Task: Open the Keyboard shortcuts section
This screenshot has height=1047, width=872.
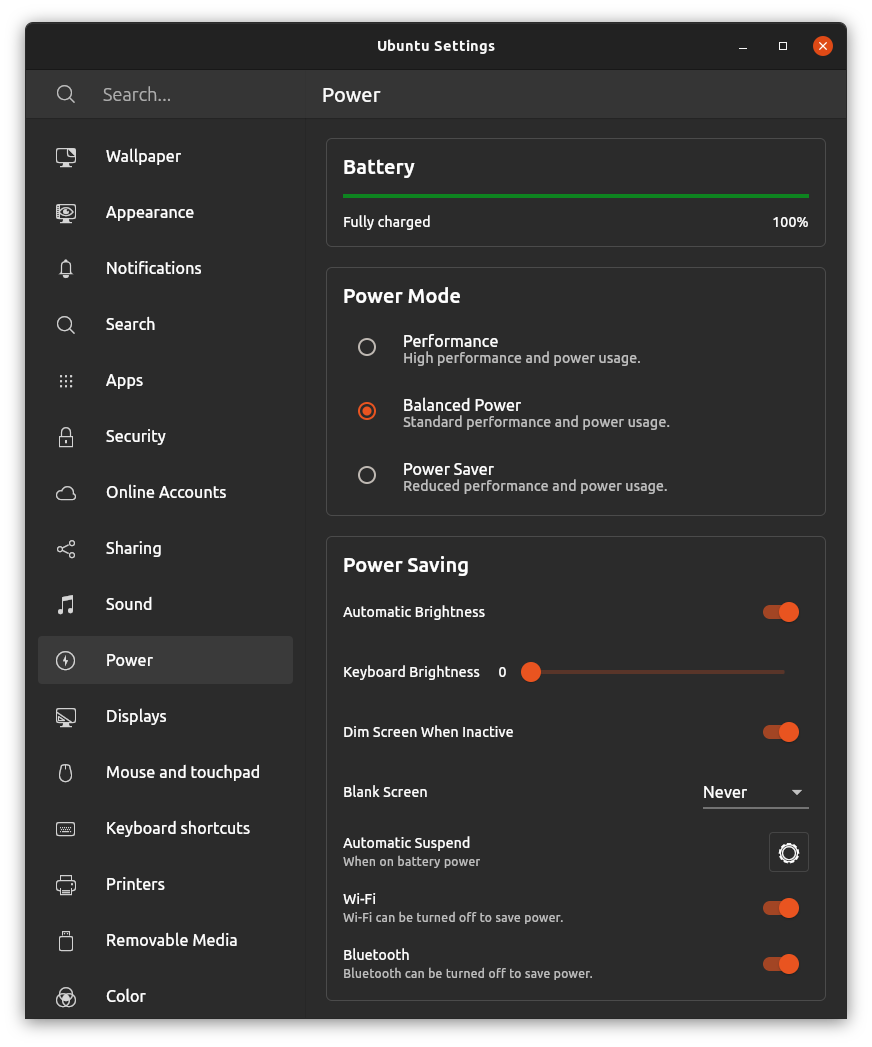Action: (x=166, y=829)
